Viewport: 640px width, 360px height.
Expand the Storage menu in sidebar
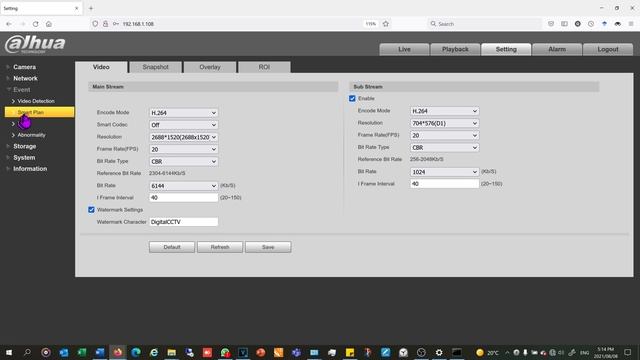pos(24,146)
